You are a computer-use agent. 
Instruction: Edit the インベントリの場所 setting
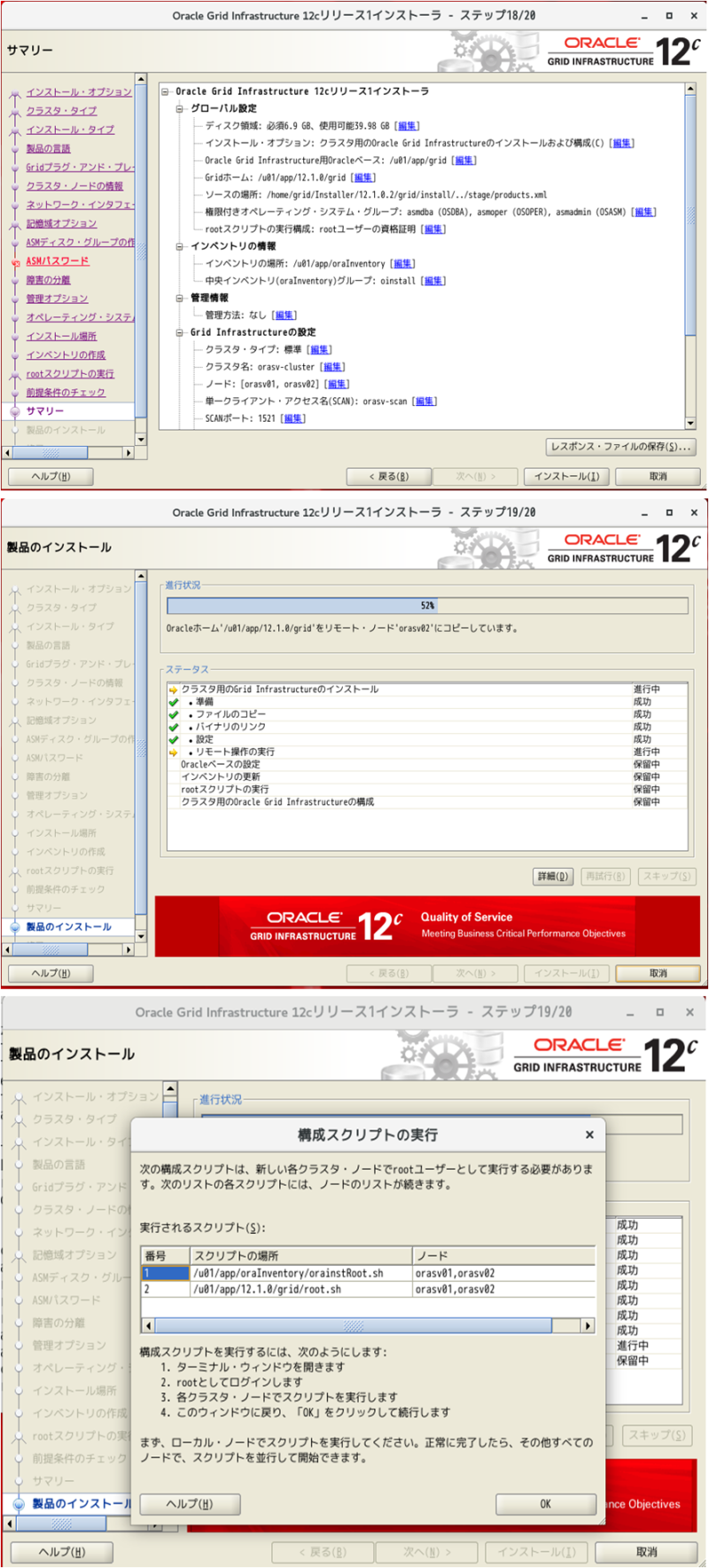[x=402, y=264]
